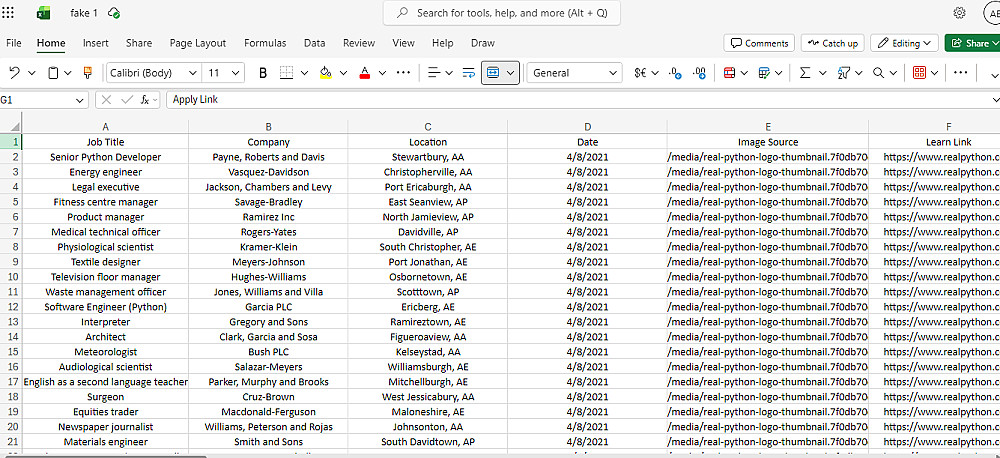Open the Settings gear icon
This screenshot has width=1000, height=458.
coord(959,13)
